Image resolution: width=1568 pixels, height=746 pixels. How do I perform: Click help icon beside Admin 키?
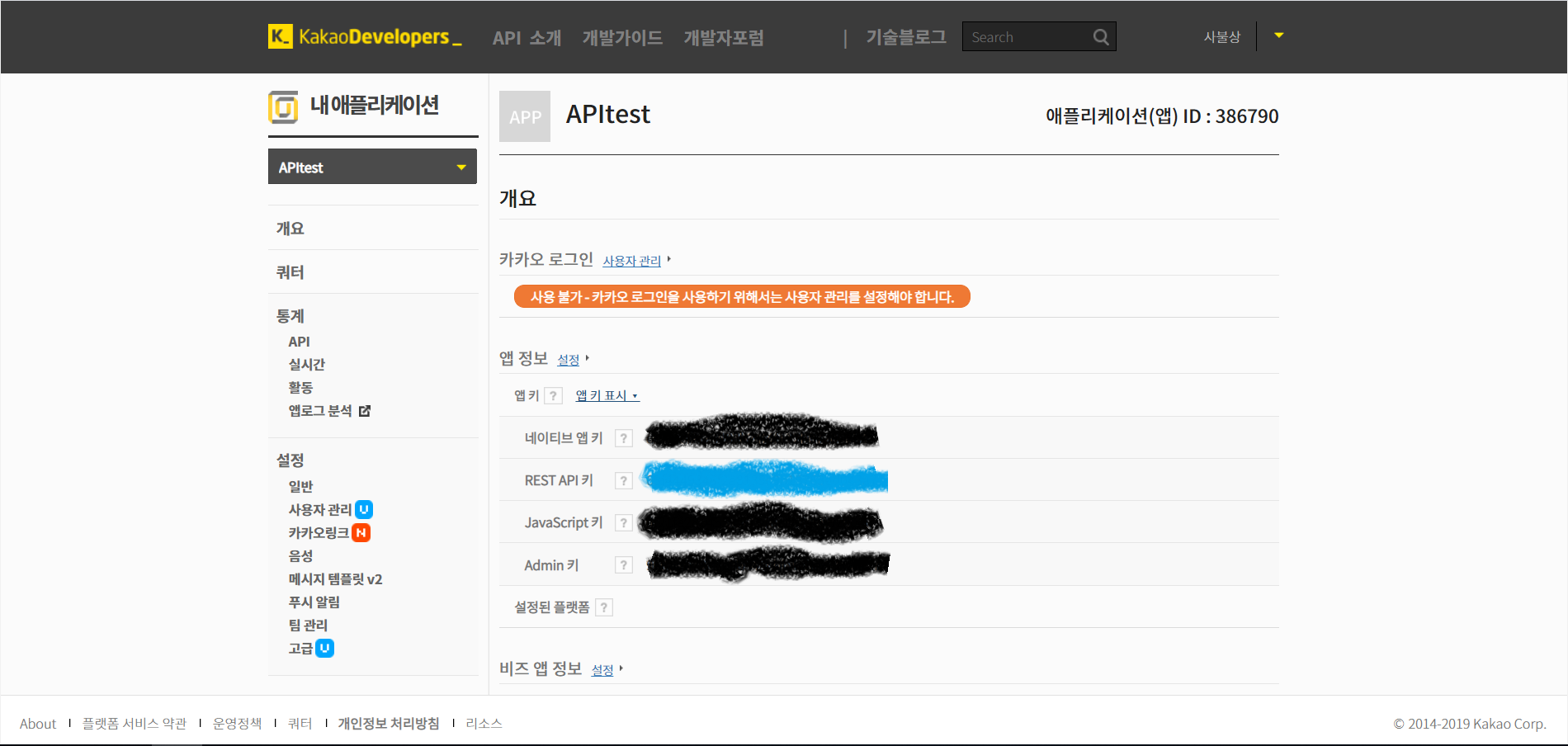[624, 565]
